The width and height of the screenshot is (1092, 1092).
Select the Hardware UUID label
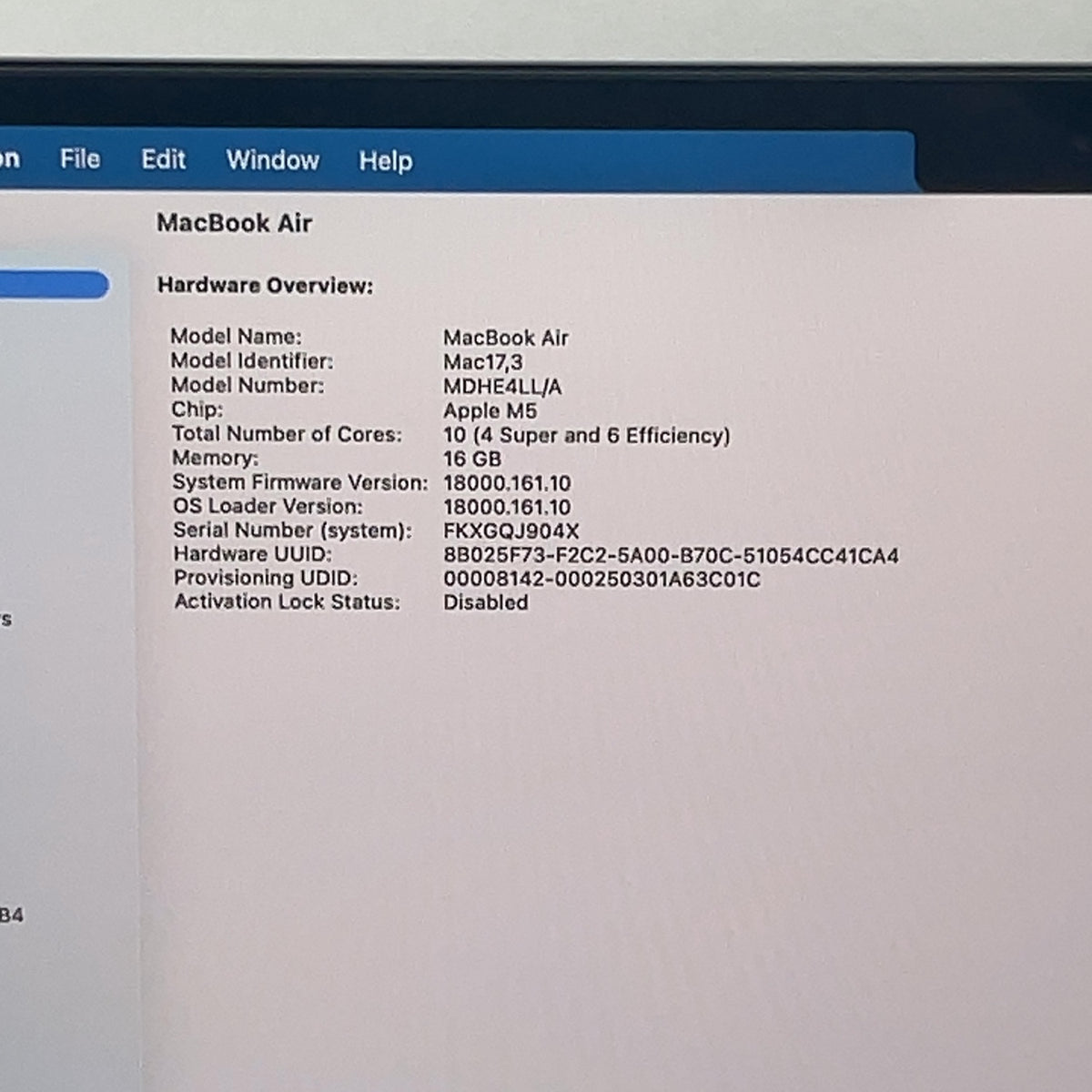(253, 553)
